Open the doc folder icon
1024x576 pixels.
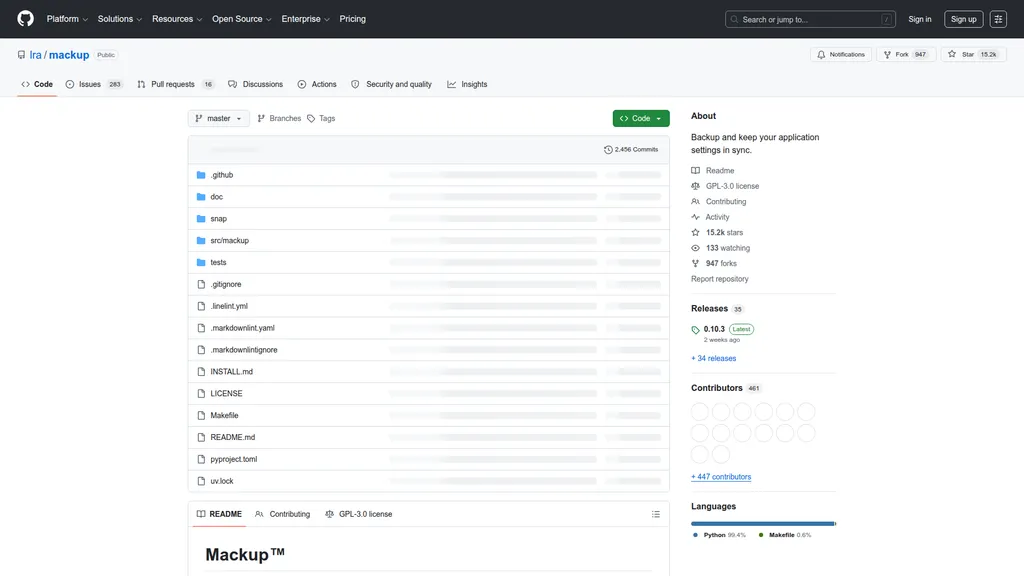click(201, 197)
